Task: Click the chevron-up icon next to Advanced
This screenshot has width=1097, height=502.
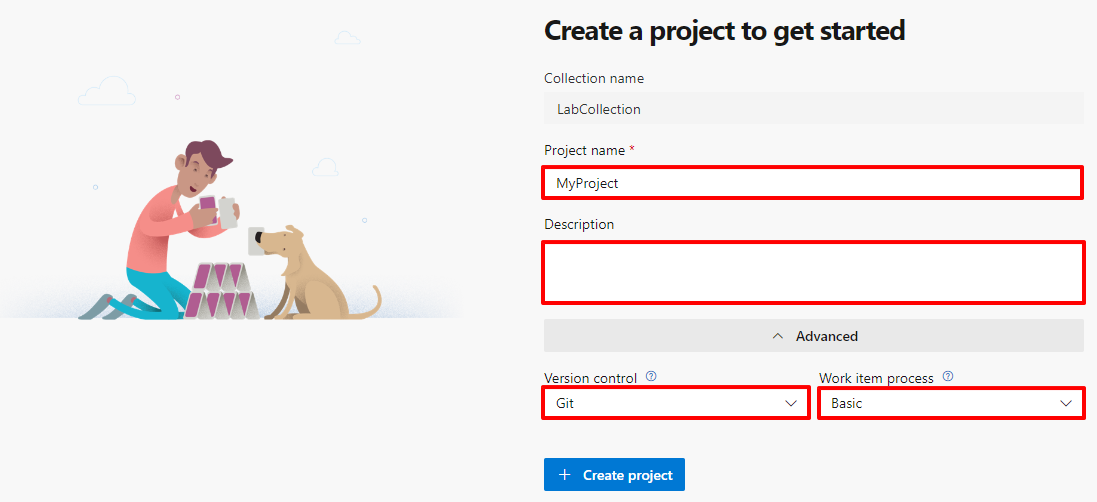Action: [x=778, y=336]
